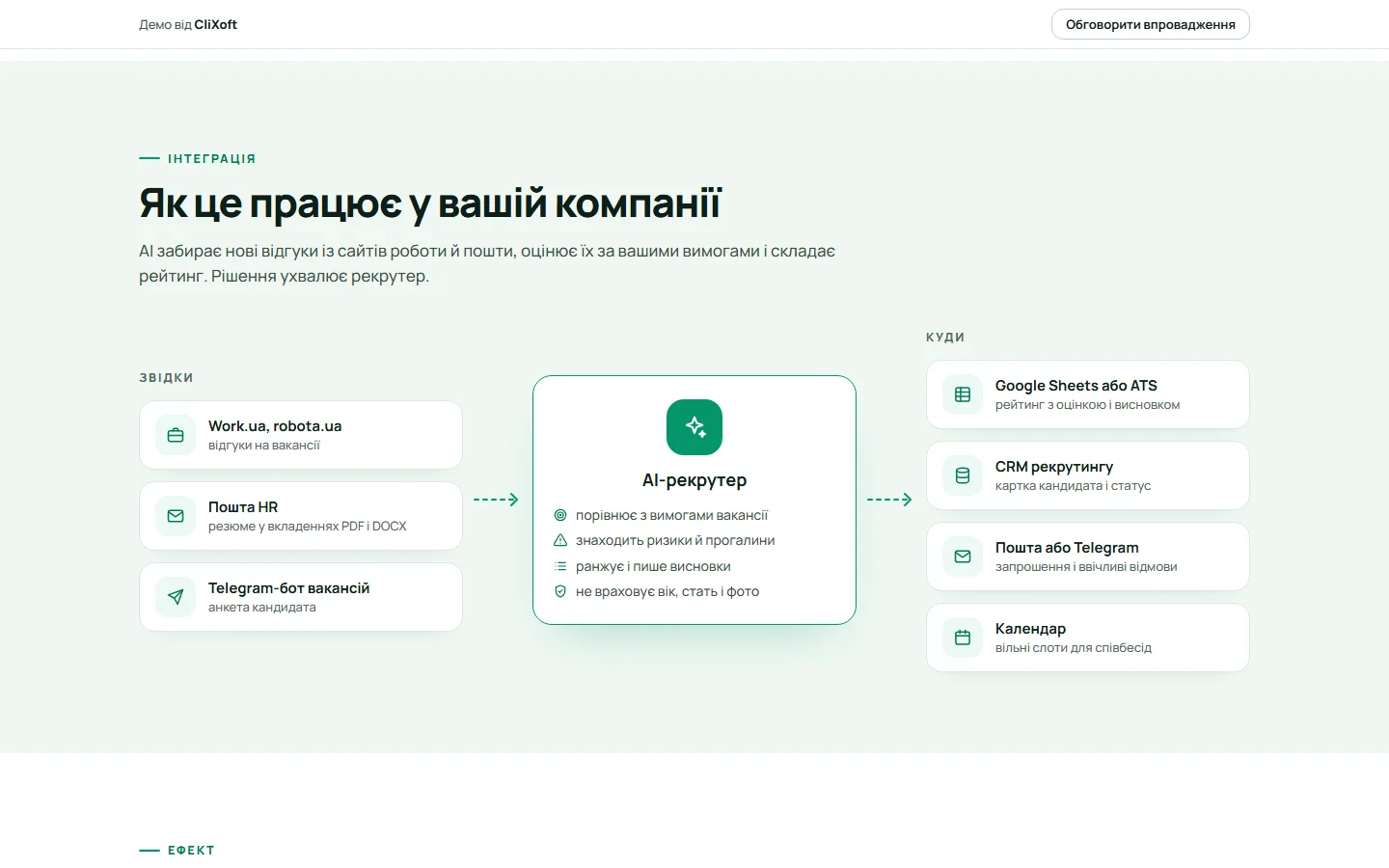Click the 'ІНТЕГРАЦІЯ' section label
Screen dimensions: 1389x868
(x=211, y=158)
